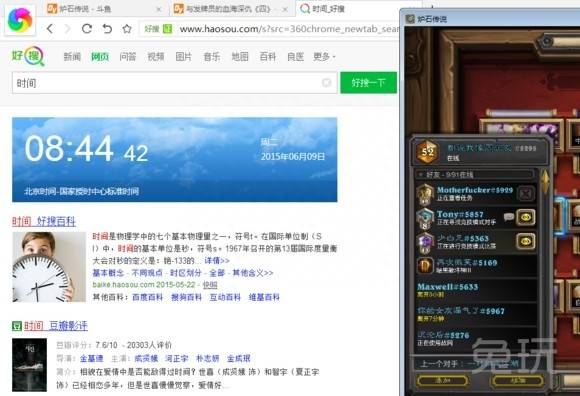Image resolution: width=580 pixels, height=396 pixels.
Task: Click the chat bubble icon next to Tony#5857
Action: tap(509, 217)
